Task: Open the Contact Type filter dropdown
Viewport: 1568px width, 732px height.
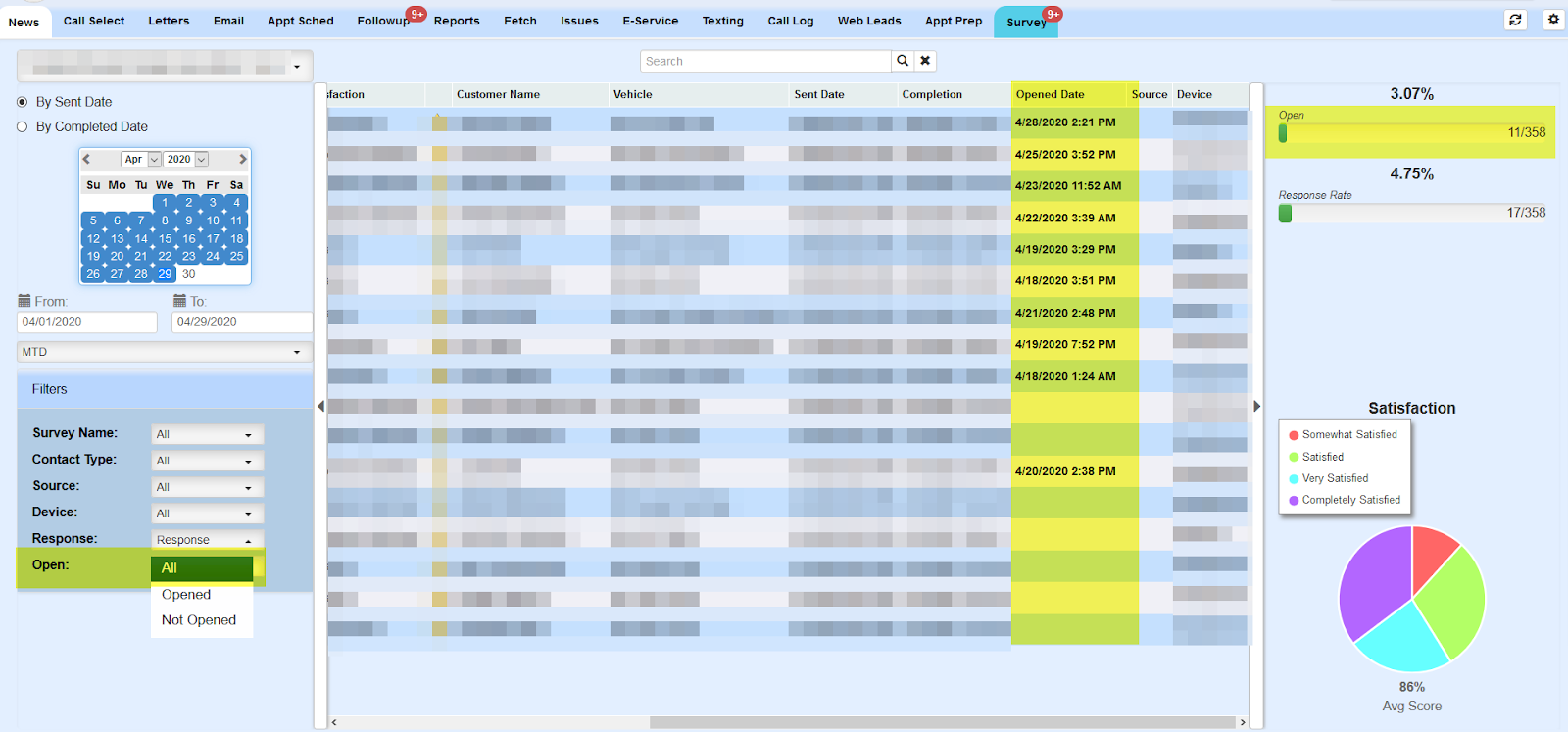Action: [206, 461]
